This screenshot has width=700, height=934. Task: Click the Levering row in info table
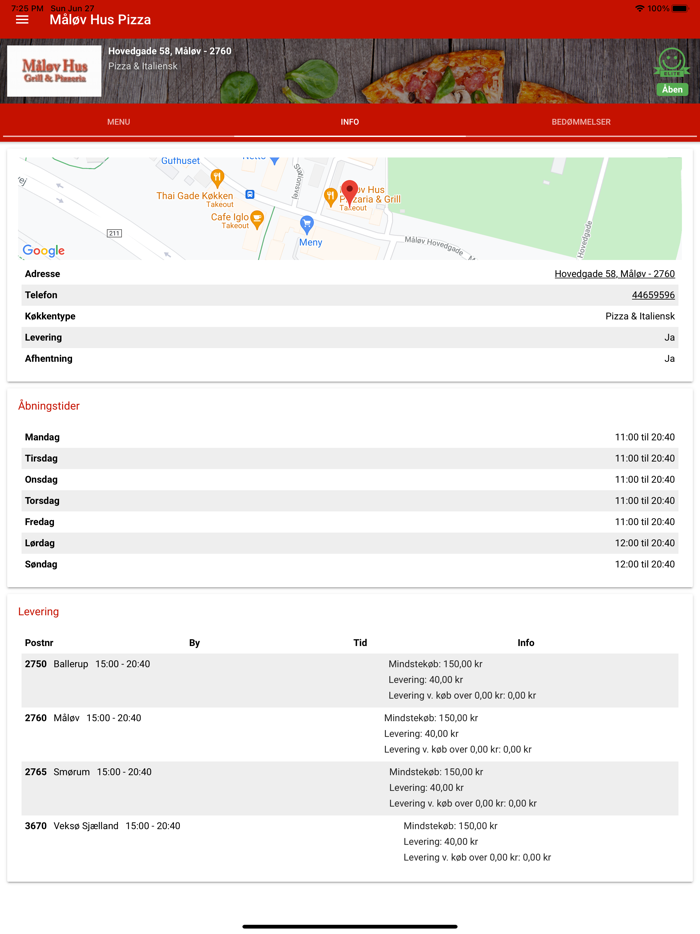[x=350, y=338]
